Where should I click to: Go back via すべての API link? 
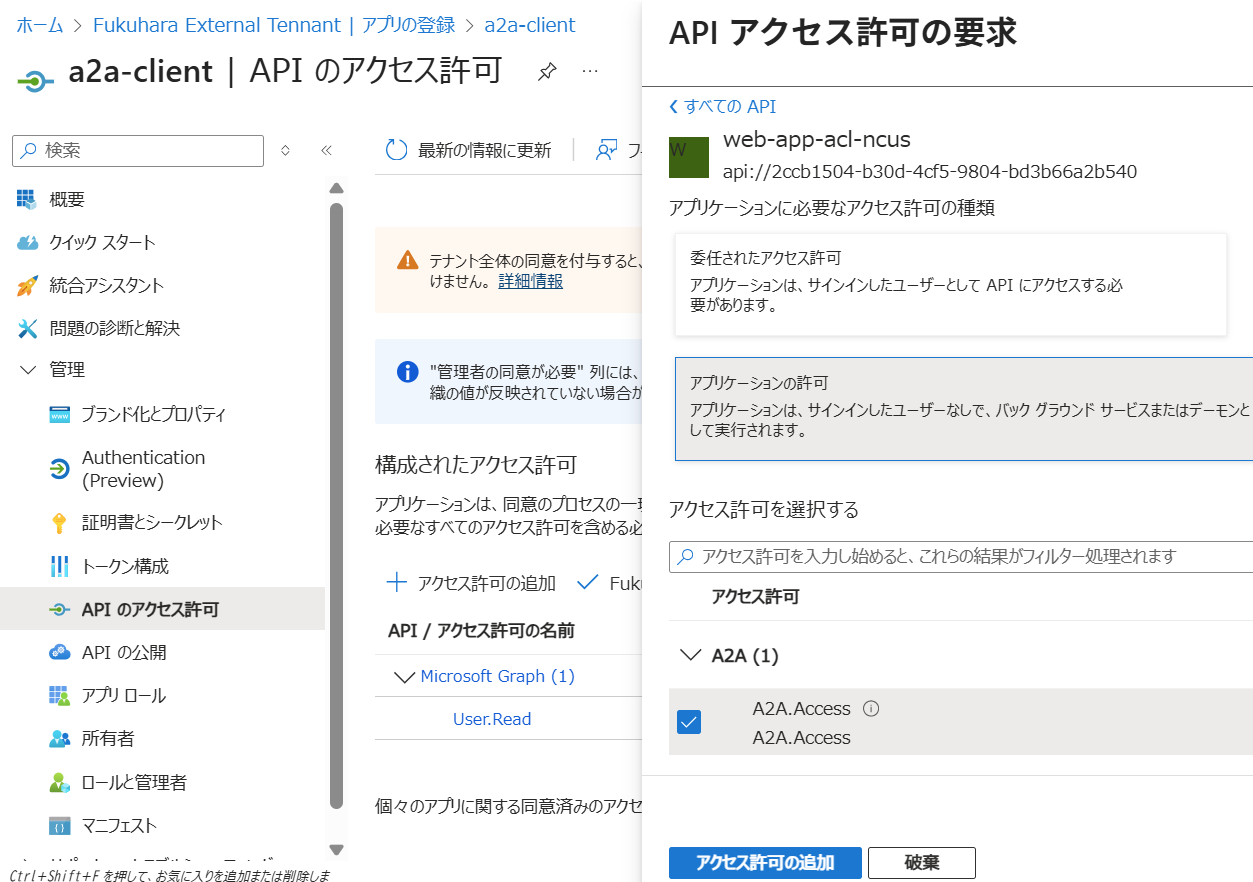722,107
